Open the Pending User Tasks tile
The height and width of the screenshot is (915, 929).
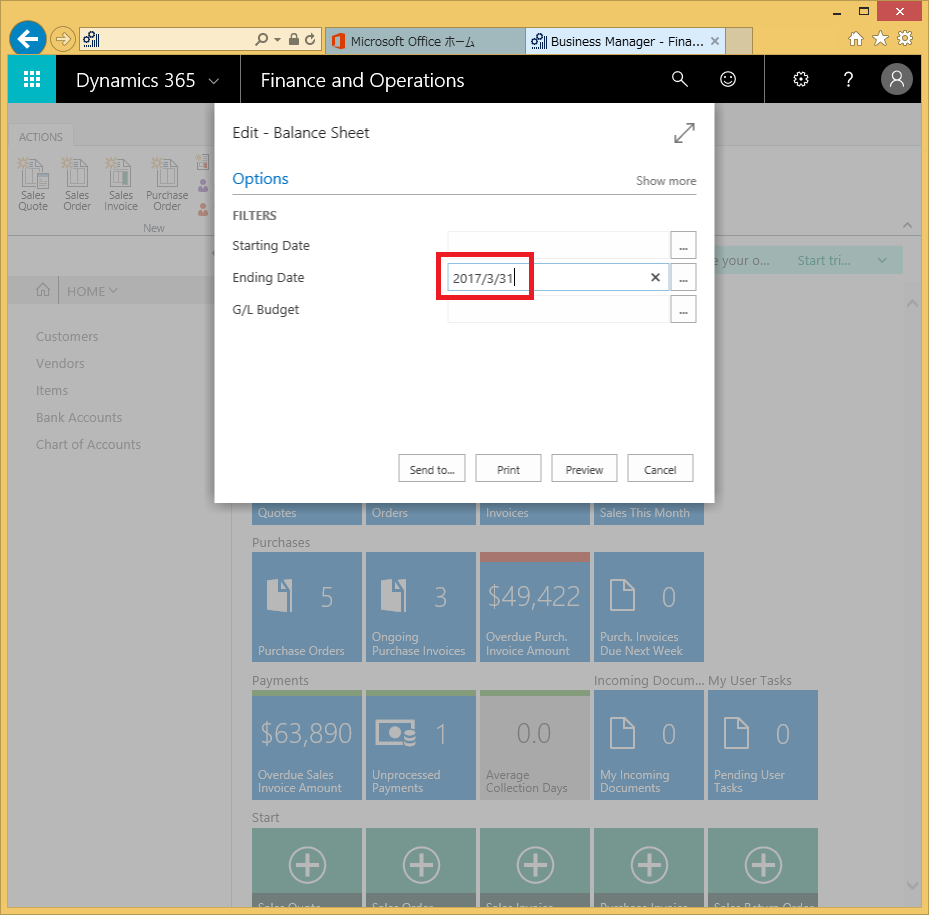pos(763,745)
